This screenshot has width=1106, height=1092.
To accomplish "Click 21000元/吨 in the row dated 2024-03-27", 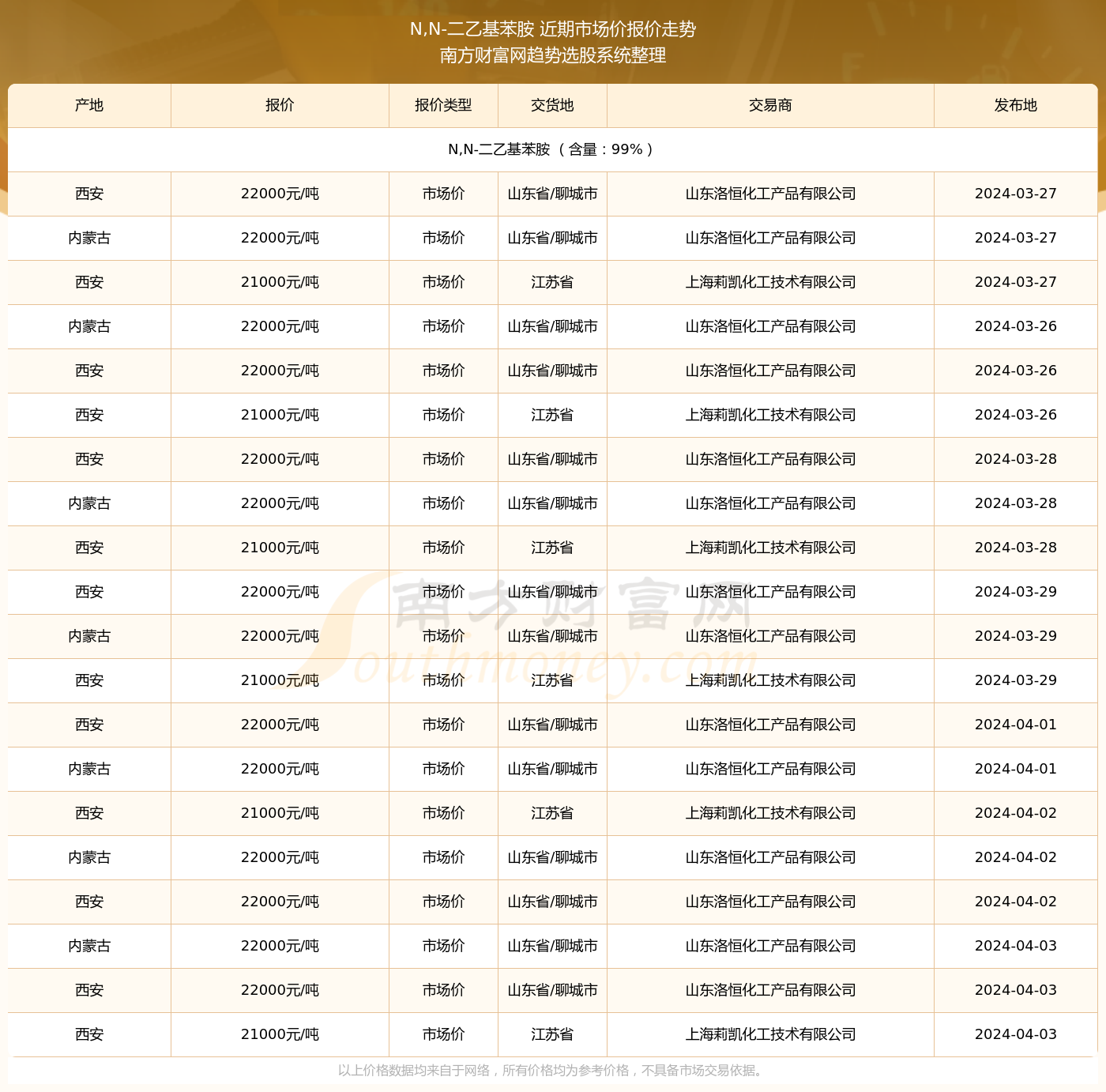I will (280, 282).
